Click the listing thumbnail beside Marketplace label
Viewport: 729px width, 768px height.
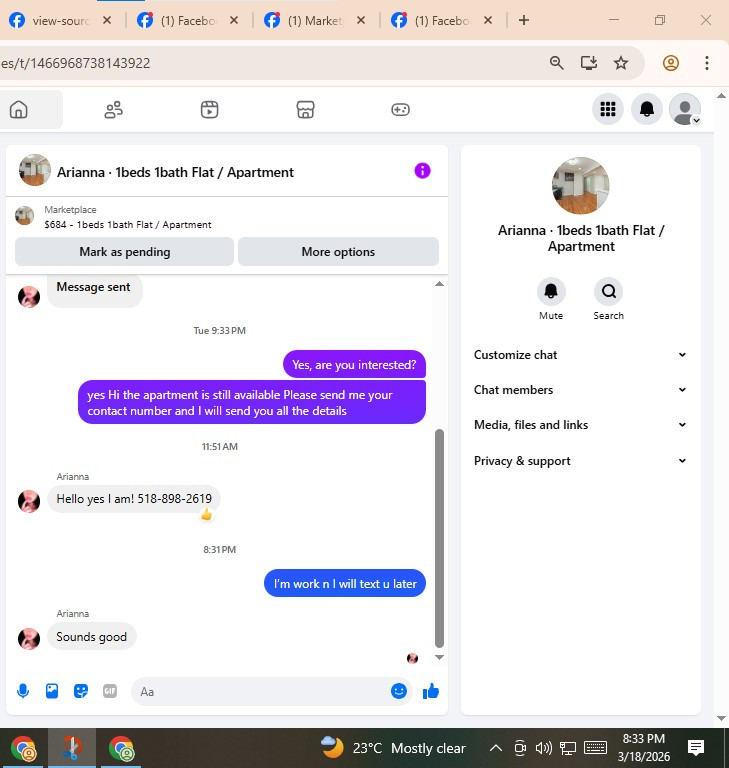click(24, 216)
